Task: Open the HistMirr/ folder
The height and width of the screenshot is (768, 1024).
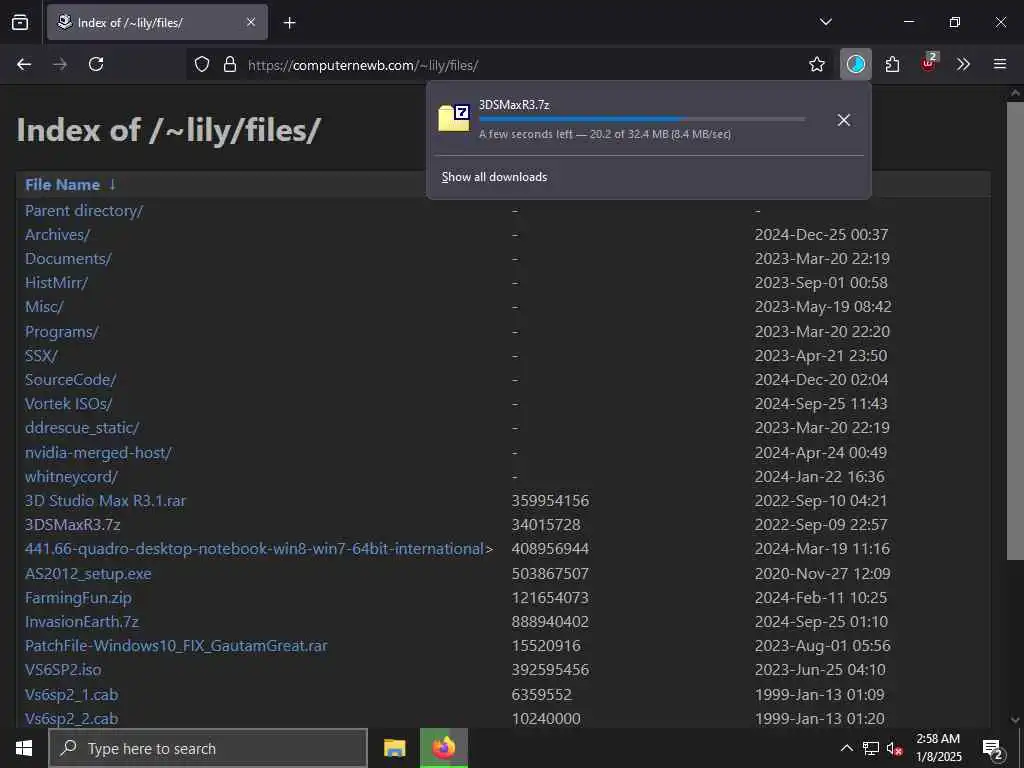Action: pos(56,283)
